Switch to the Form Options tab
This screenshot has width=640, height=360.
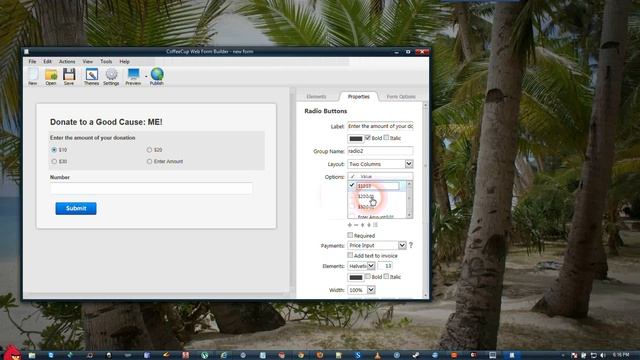pyautogui.click(x=401, y=97)
